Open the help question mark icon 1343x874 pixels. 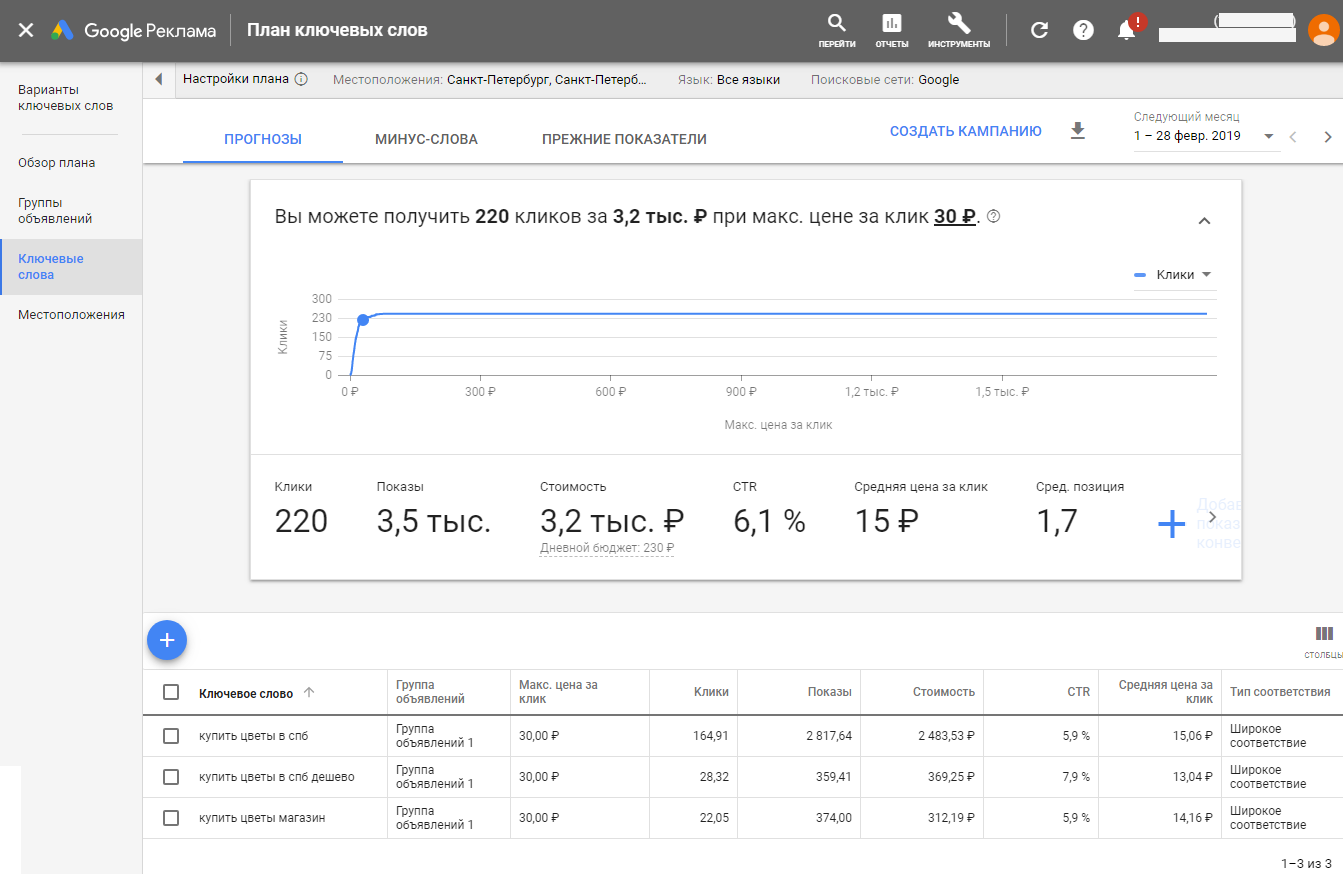coord(1083,30)
